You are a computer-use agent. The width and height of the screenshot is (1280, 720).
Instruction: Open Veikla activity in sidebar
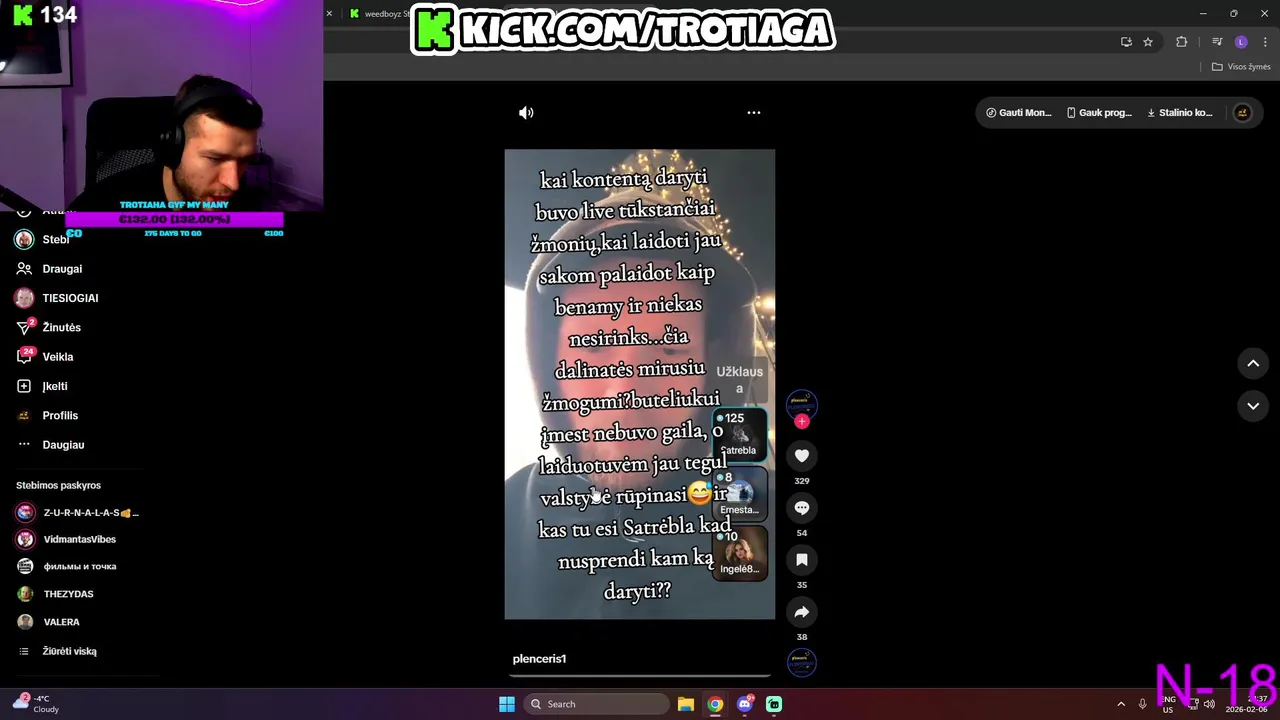pyautogui.click(x=58, y=357)
